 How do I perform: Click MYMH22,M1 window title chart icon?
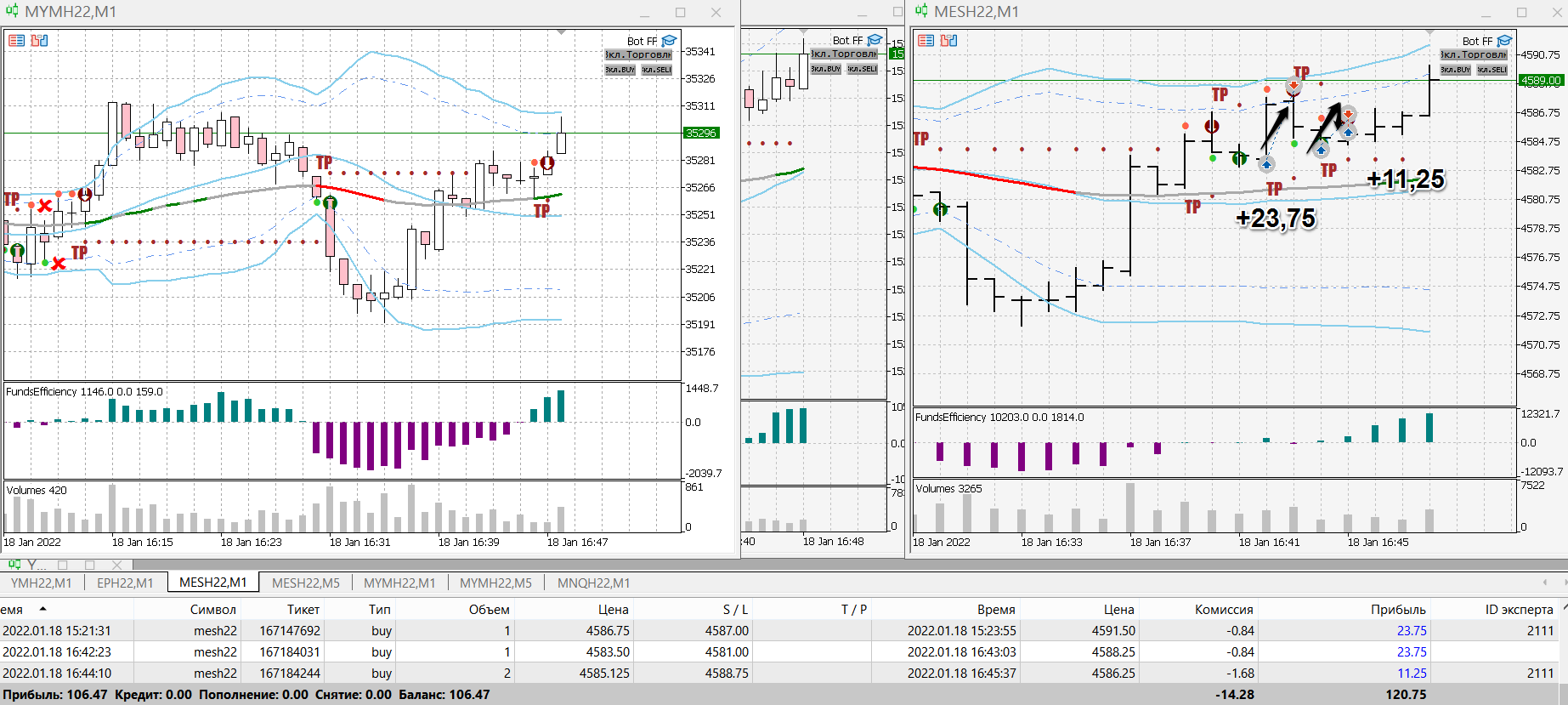tap(12, 11)
